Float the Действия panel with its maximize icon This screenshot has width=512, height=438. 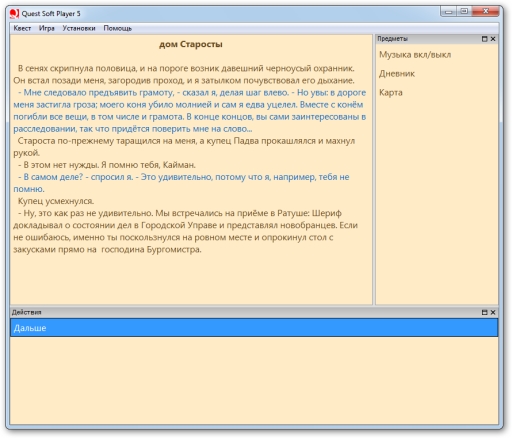point(485,312)
